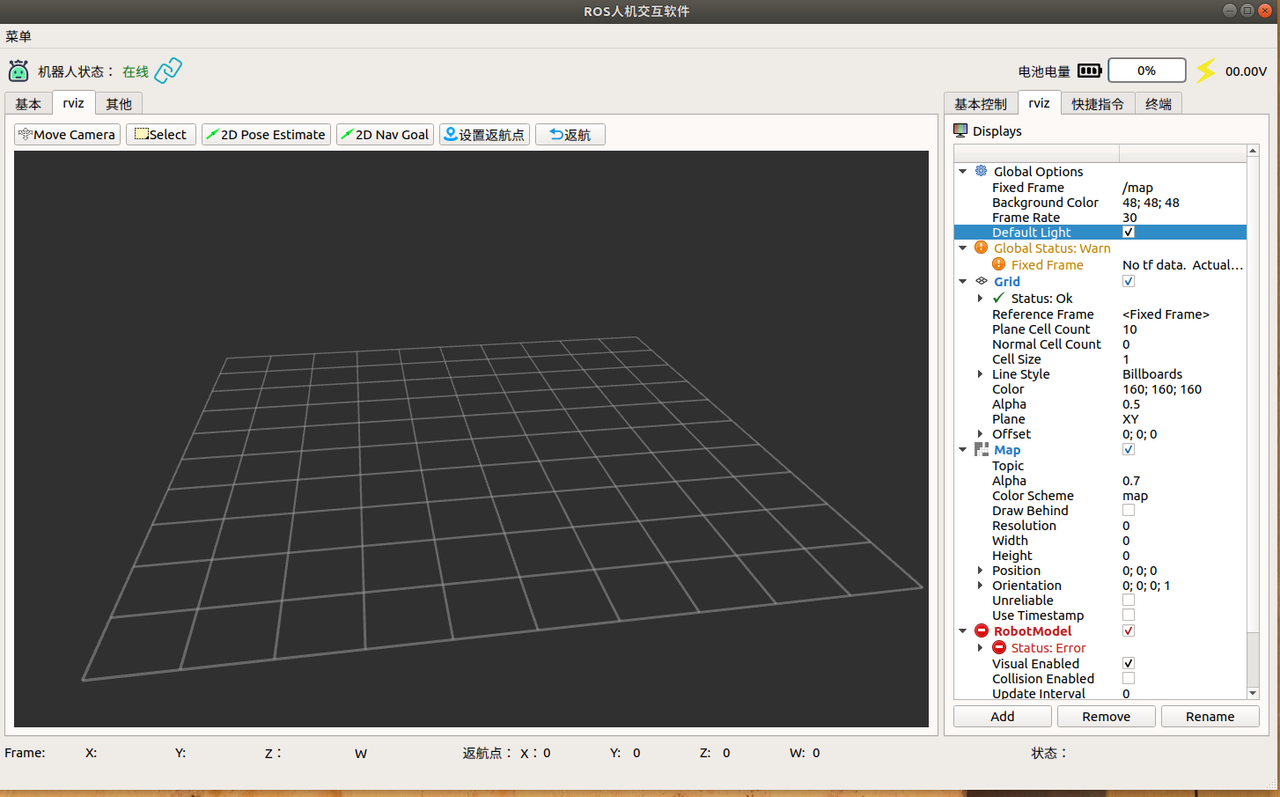Collapse the Grid tree node

[x=963, y=282]
